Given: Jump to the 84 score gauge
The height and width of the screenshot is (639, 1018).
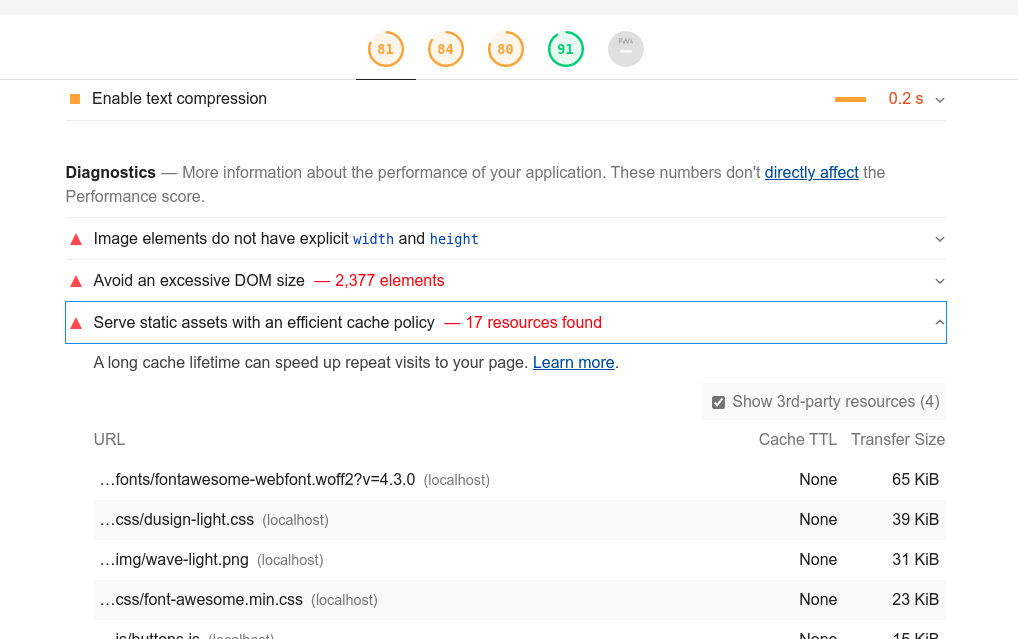Looking at the screenshot, I should click(x=445, y=49).
